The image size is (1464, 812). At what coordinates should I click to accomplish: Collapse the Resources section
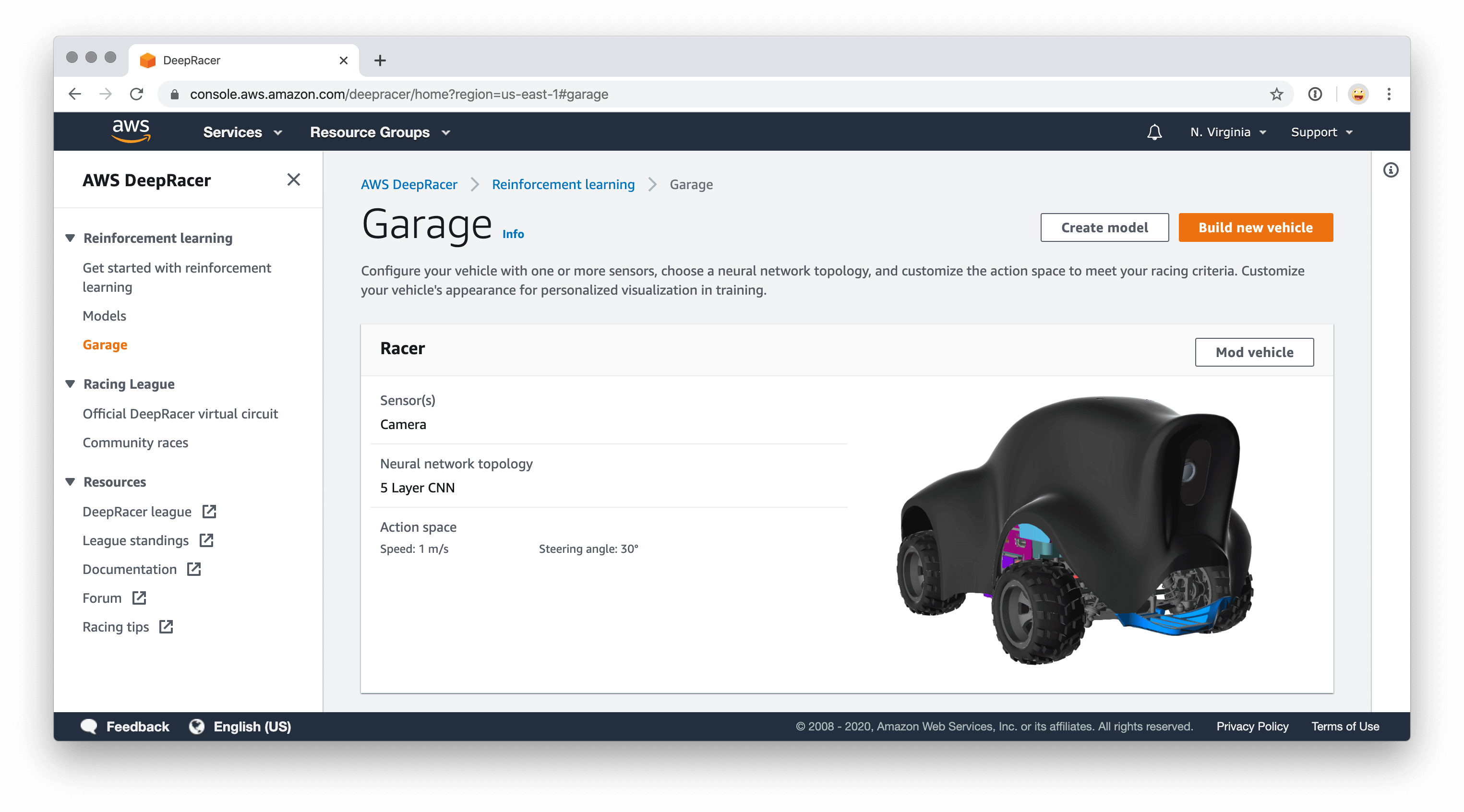coord(71,481)
